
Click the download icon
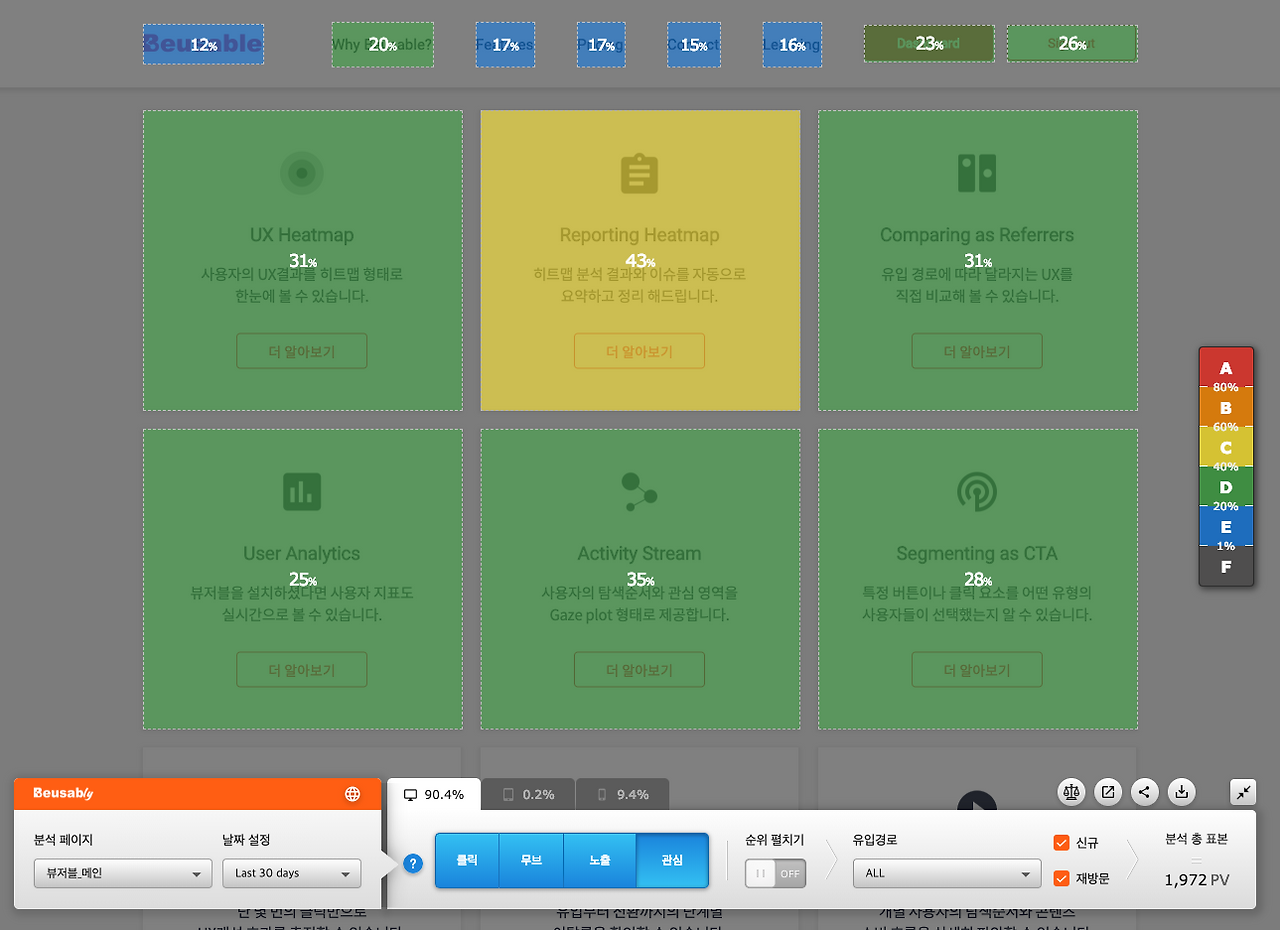tap(1182, 792)
